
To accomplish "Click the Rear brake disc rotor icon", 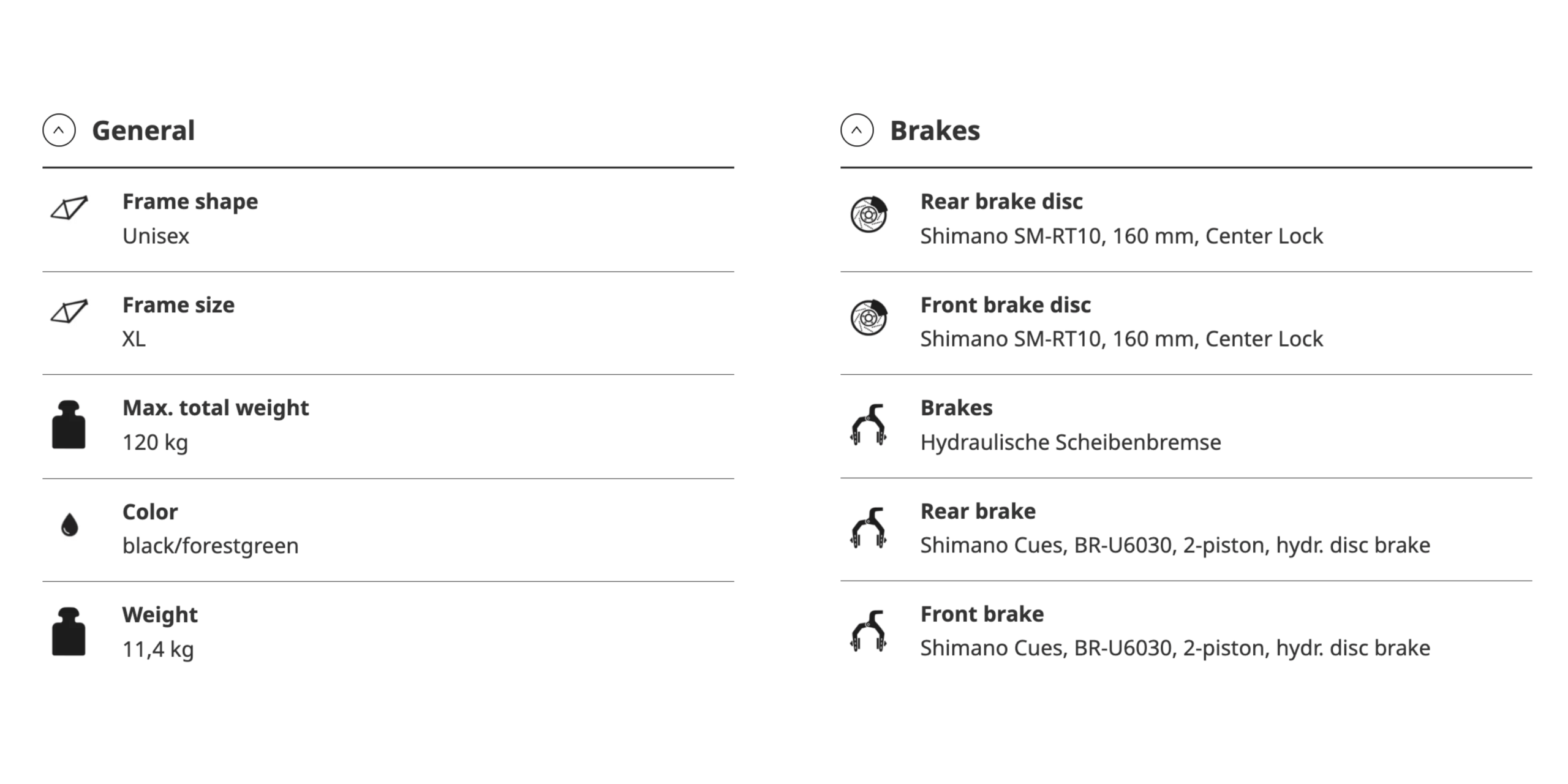I will [869, 214].
